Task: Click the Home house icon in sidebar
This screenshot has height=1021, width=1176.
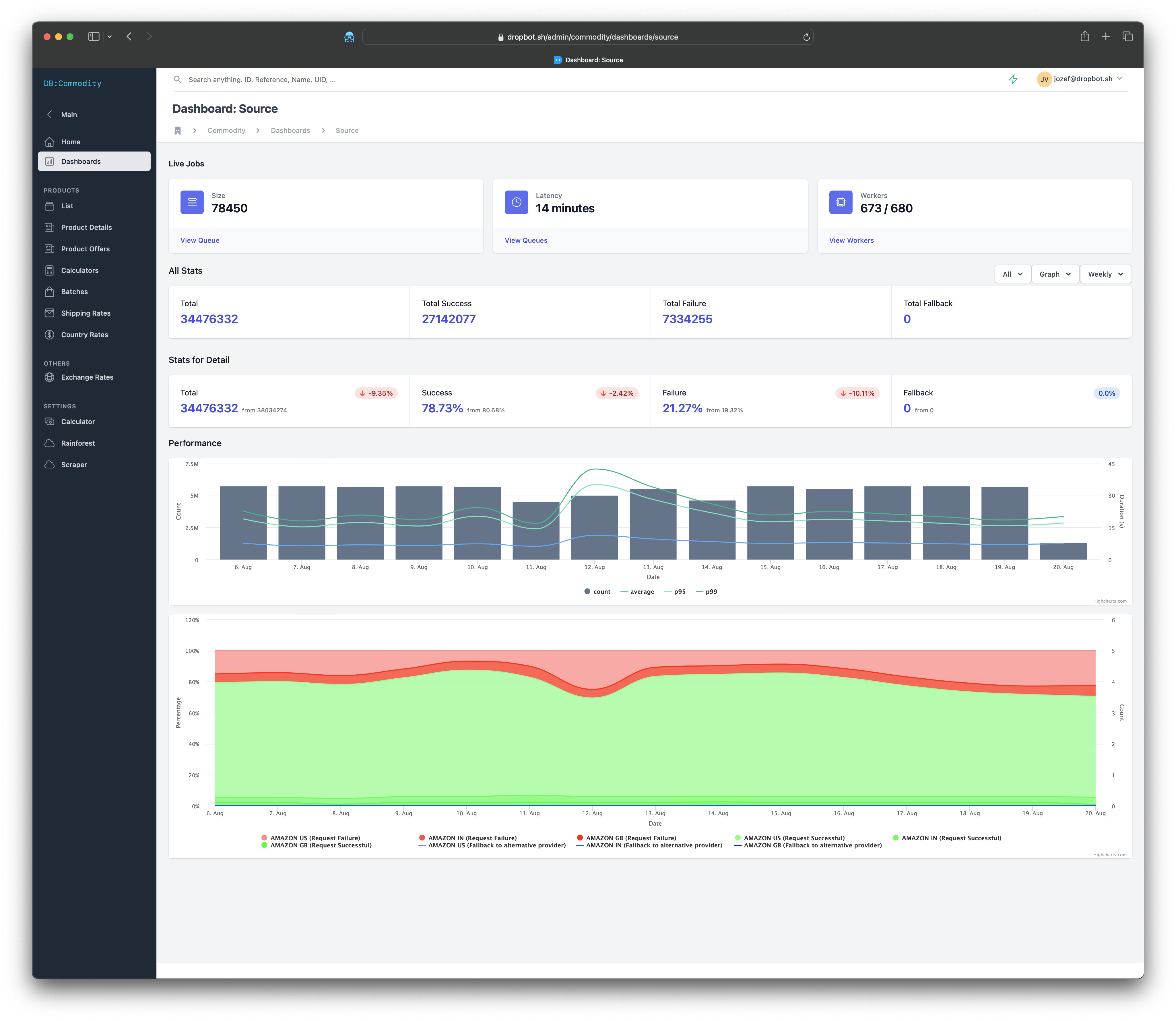Action: click(50, 142)
